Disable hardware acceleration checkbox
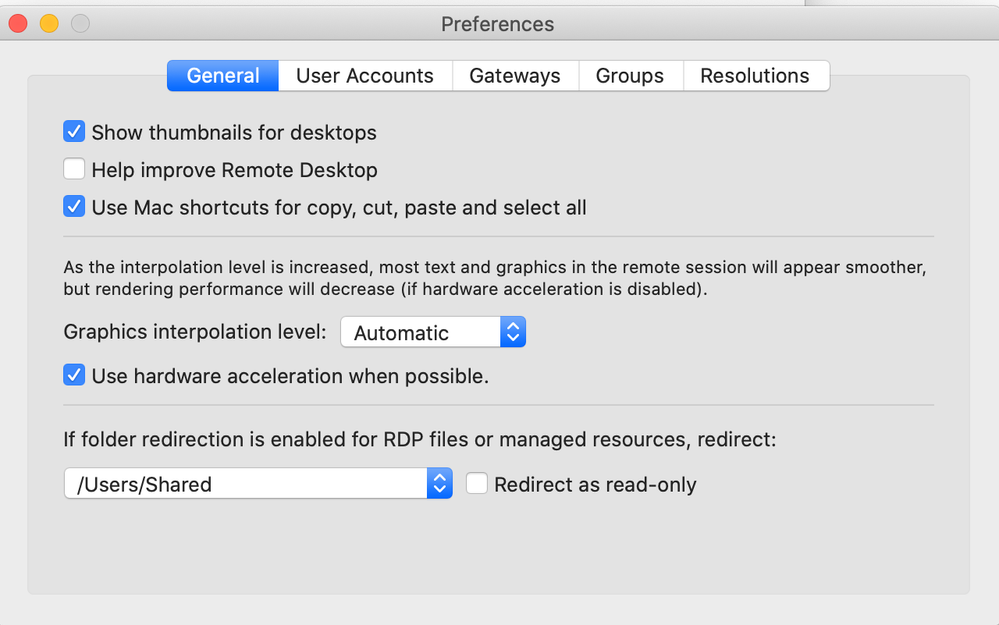The height and width of the screenshot is (625, 999). pyautogui.click(x=74, y=375)
